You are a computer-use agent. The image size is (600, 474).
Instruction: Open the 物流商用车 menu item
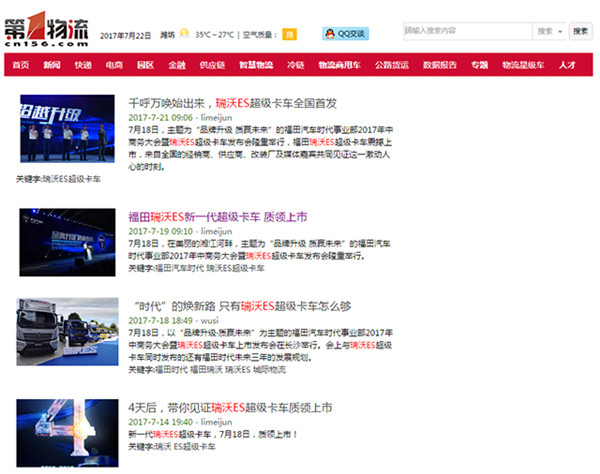[x=339, y=65]
